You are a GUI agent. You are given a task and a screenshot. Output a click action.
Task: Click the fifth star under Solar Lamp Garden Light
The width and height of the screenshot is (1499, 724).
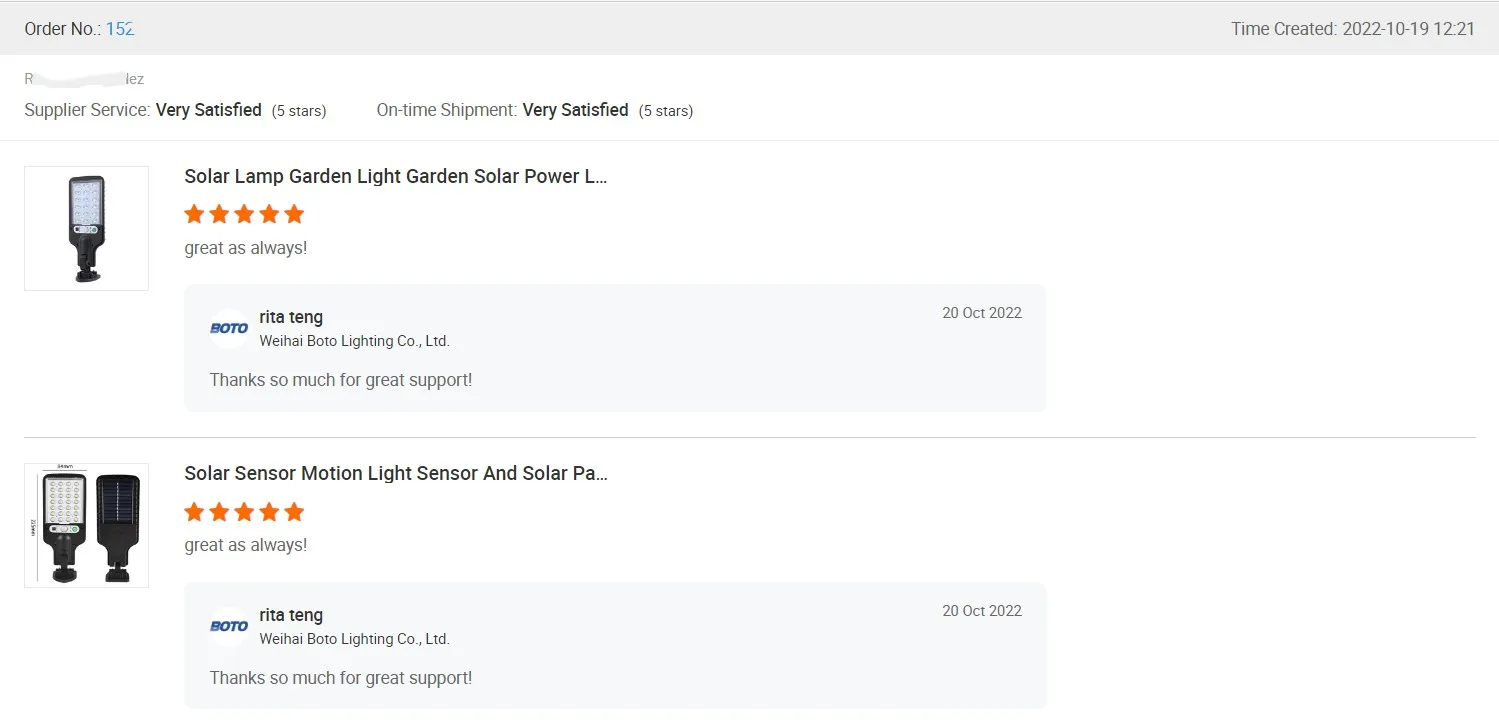tap(294, 214)
